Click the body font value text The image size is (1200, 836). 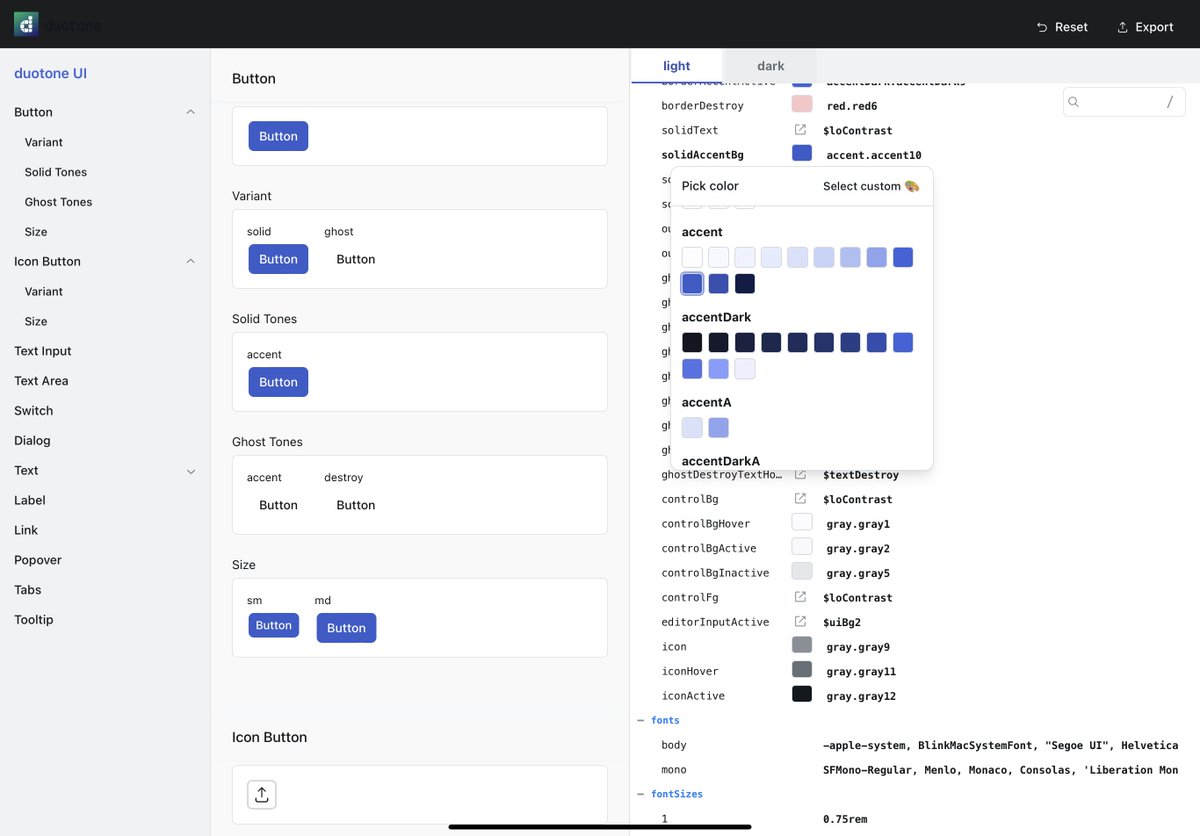tap(1000, 745)
